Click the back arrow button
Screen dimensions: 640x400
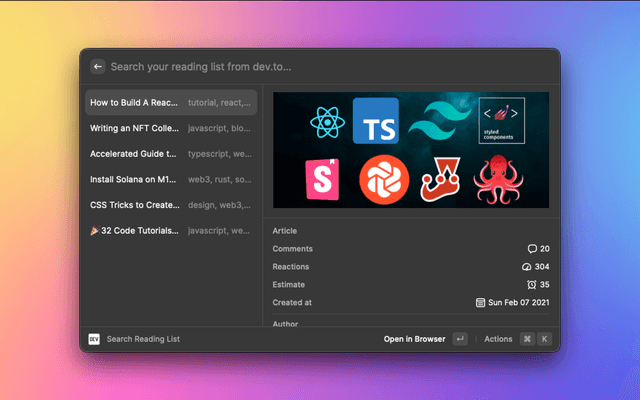98,67
